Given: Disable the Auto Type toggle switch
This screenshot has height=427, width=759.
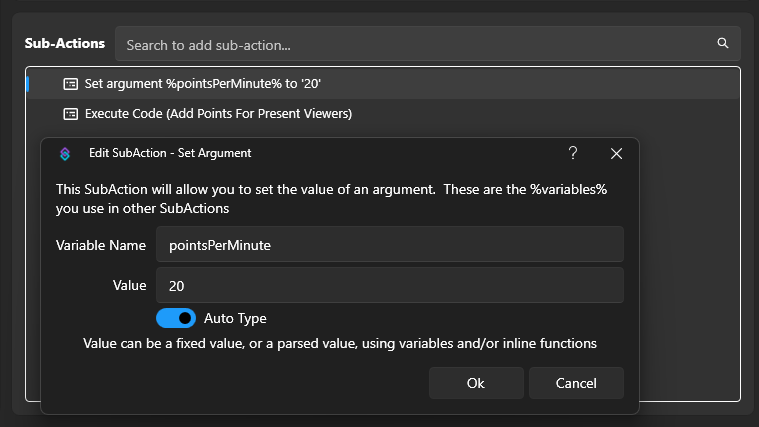Looking at the screenshot, I should point(176,318).
